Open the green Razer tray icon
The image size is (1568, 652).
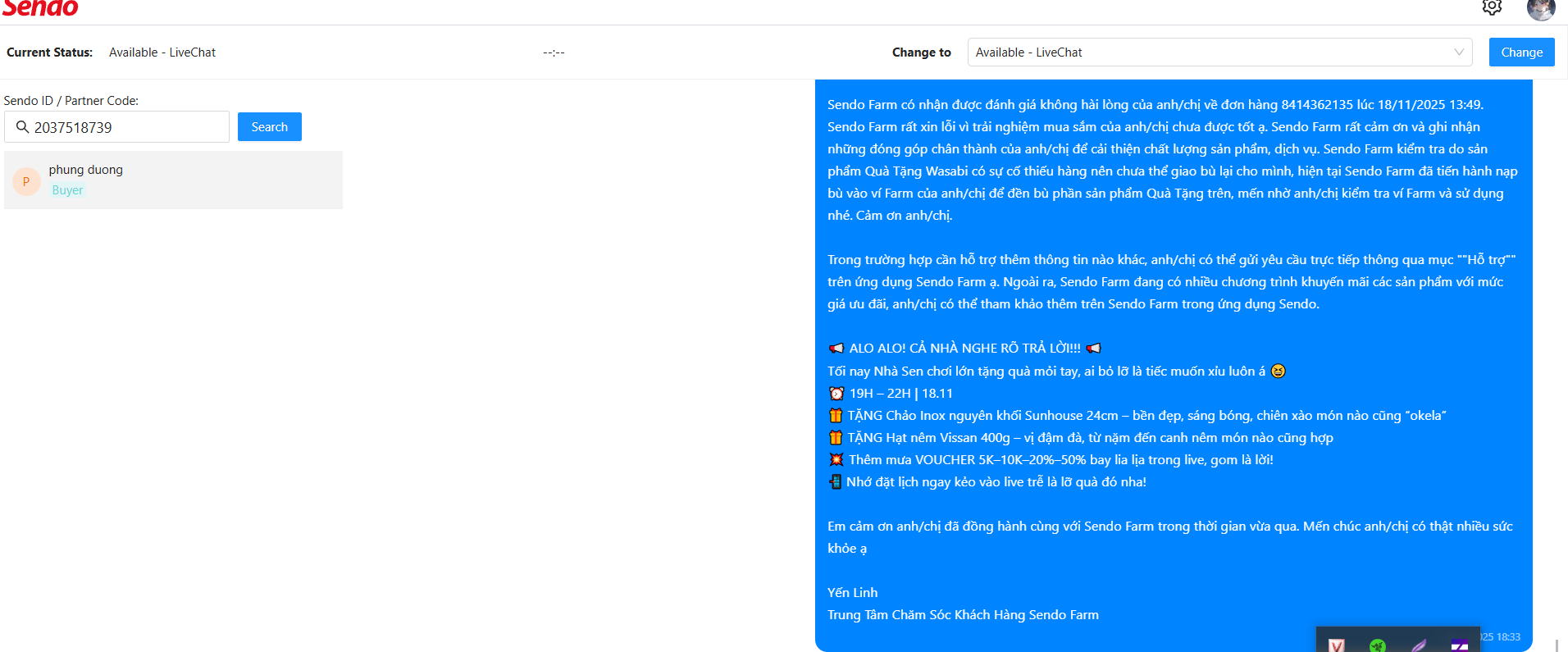coord(1378,645)
